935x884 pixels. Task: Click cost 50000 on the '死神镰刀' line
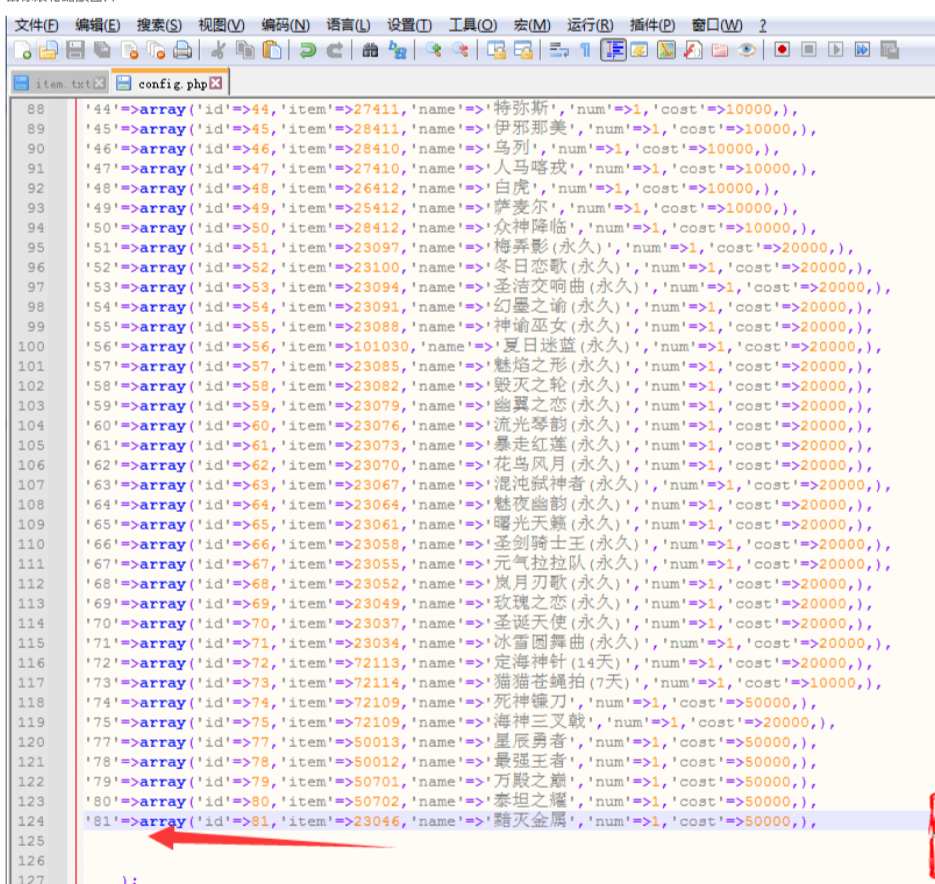(767, 703)
